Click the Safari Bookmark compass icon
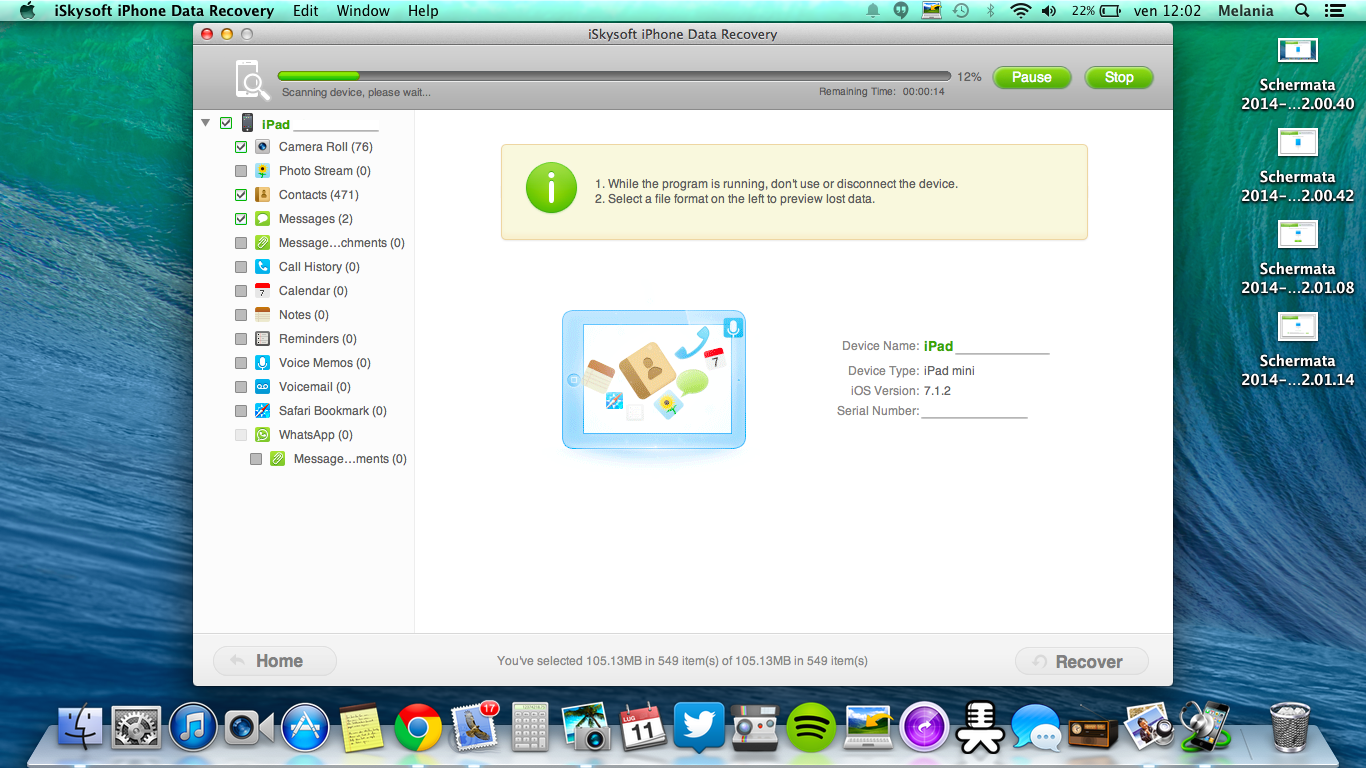Viewport: 1366px width, 768px height. [x=262, y=411]
